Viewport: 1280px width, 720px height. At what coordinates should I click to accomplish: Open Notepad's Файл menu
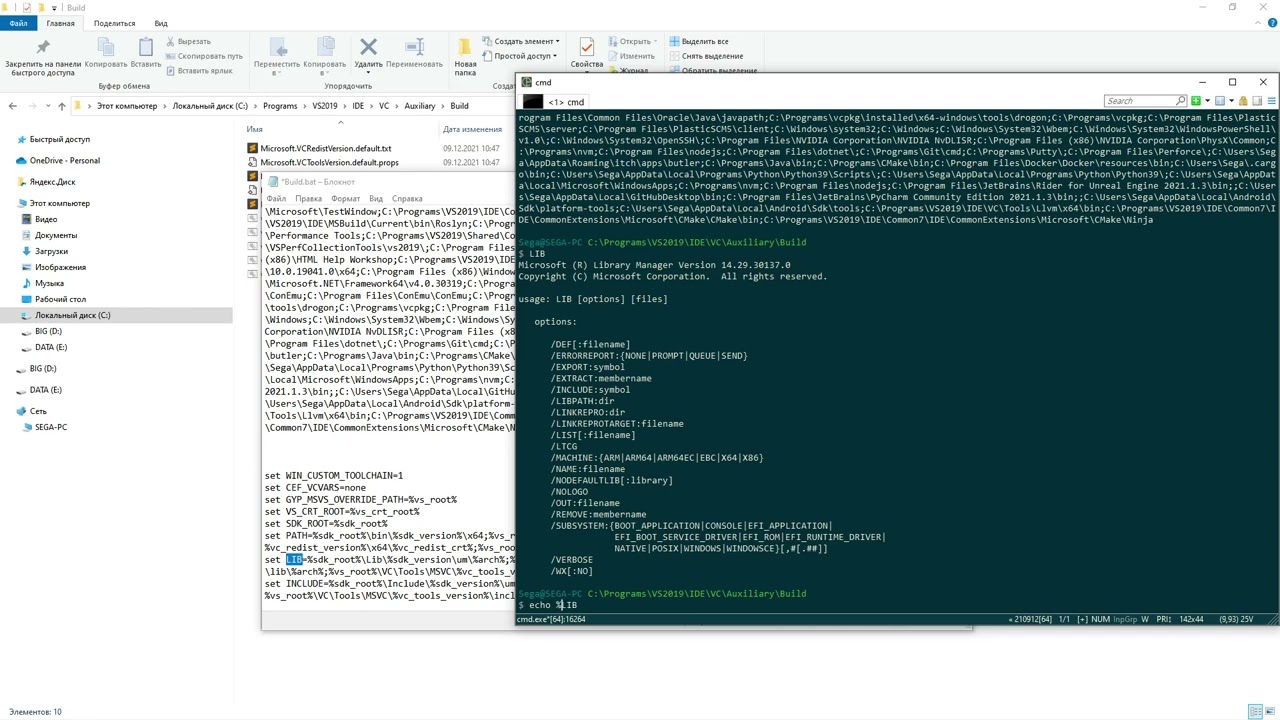pos(275,198)
